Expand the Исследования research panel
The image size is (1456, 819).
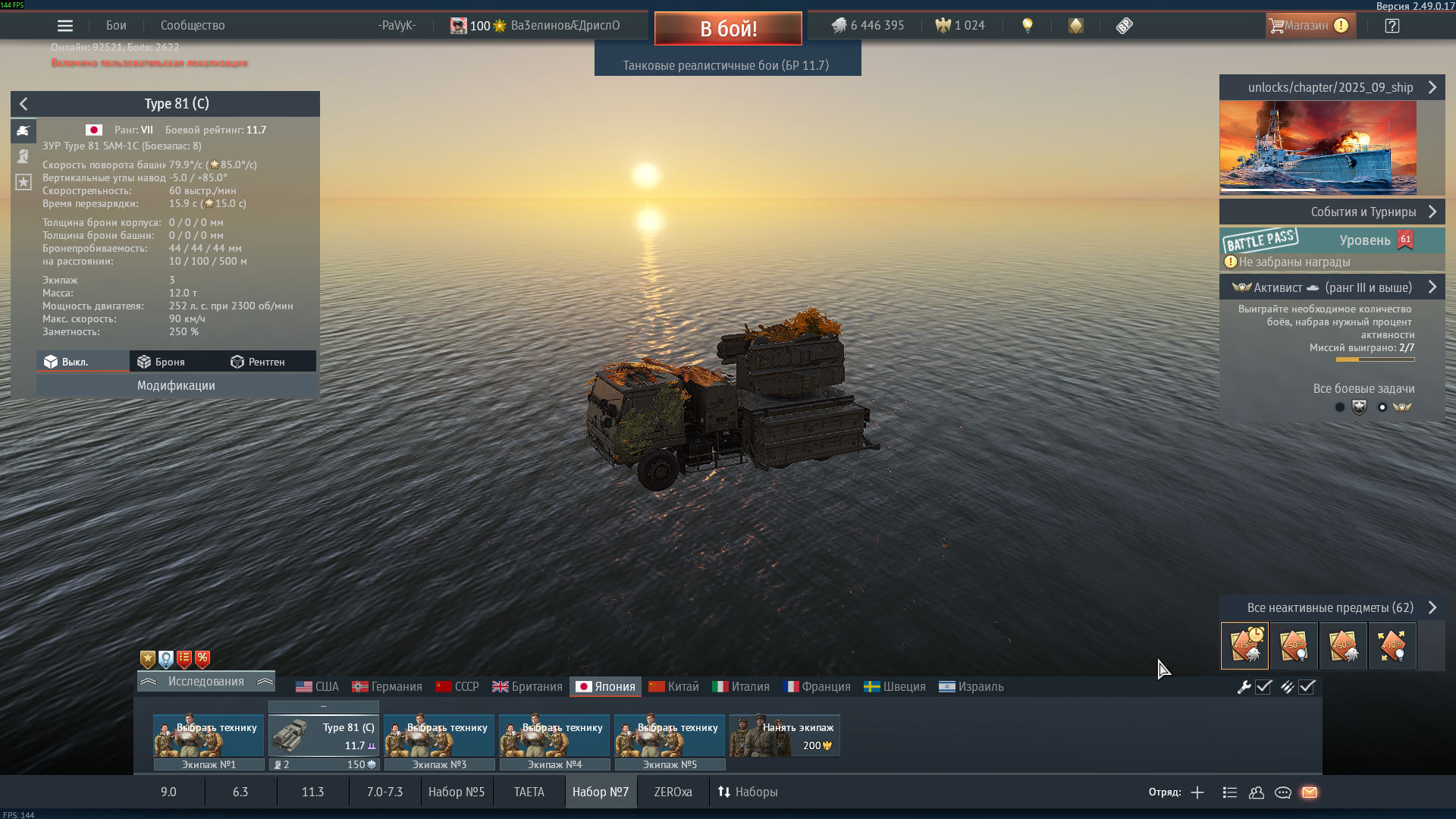tap(206, 682)
